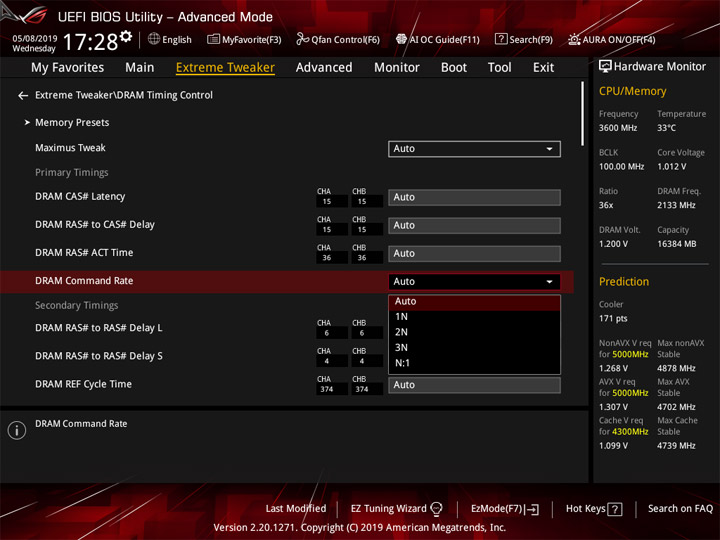Viewport: 720px width, 540px height.
Task: Toggle AURA ON/OFF light icon
Action: [x=574, y=39]
